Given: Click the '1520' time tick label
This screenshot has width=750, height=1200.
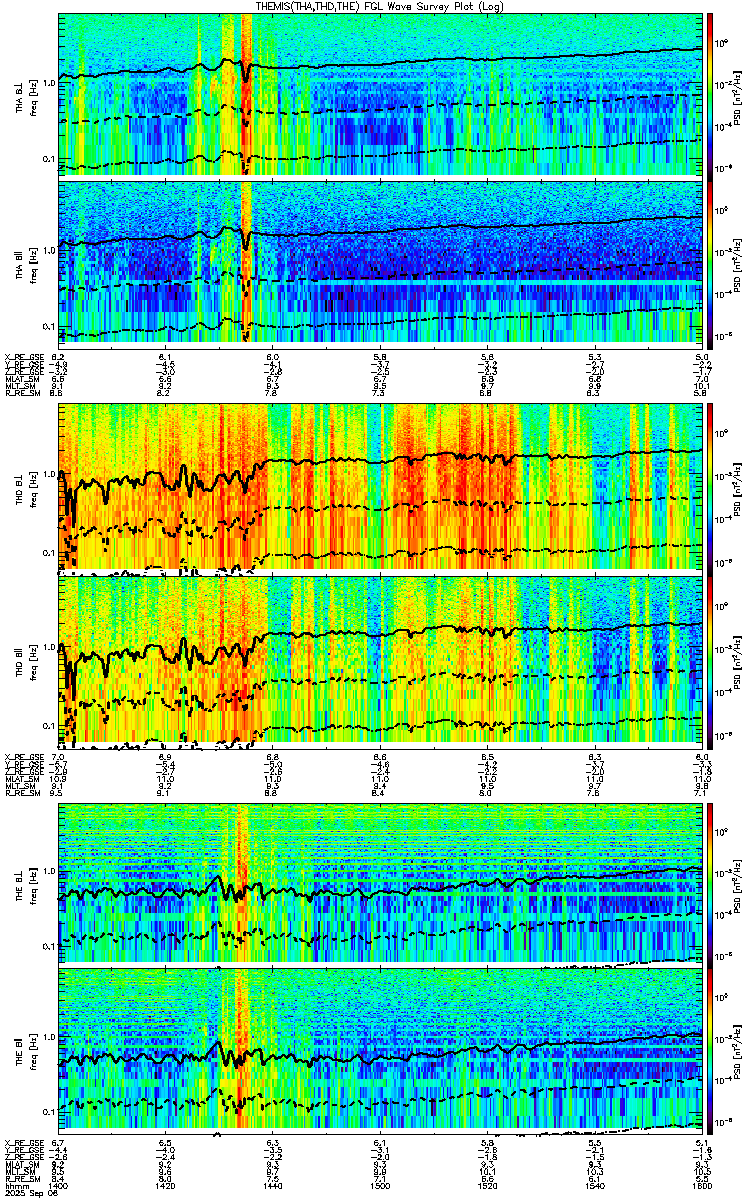Looking at the screenshot, I should (x=487, y=1184).
